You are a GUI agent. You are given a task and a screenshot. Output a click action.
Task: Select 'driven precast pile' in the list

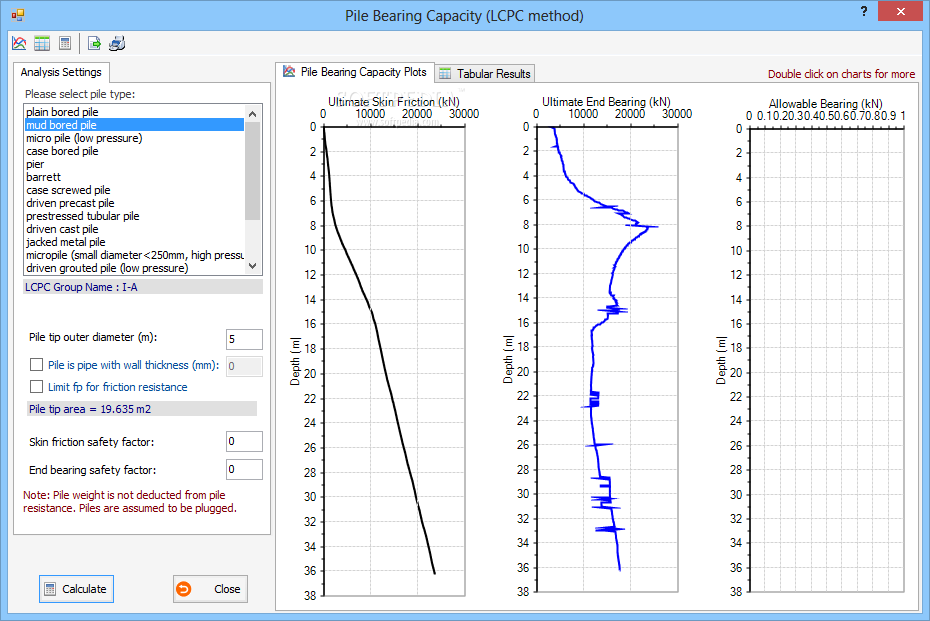tap(134, 203)
